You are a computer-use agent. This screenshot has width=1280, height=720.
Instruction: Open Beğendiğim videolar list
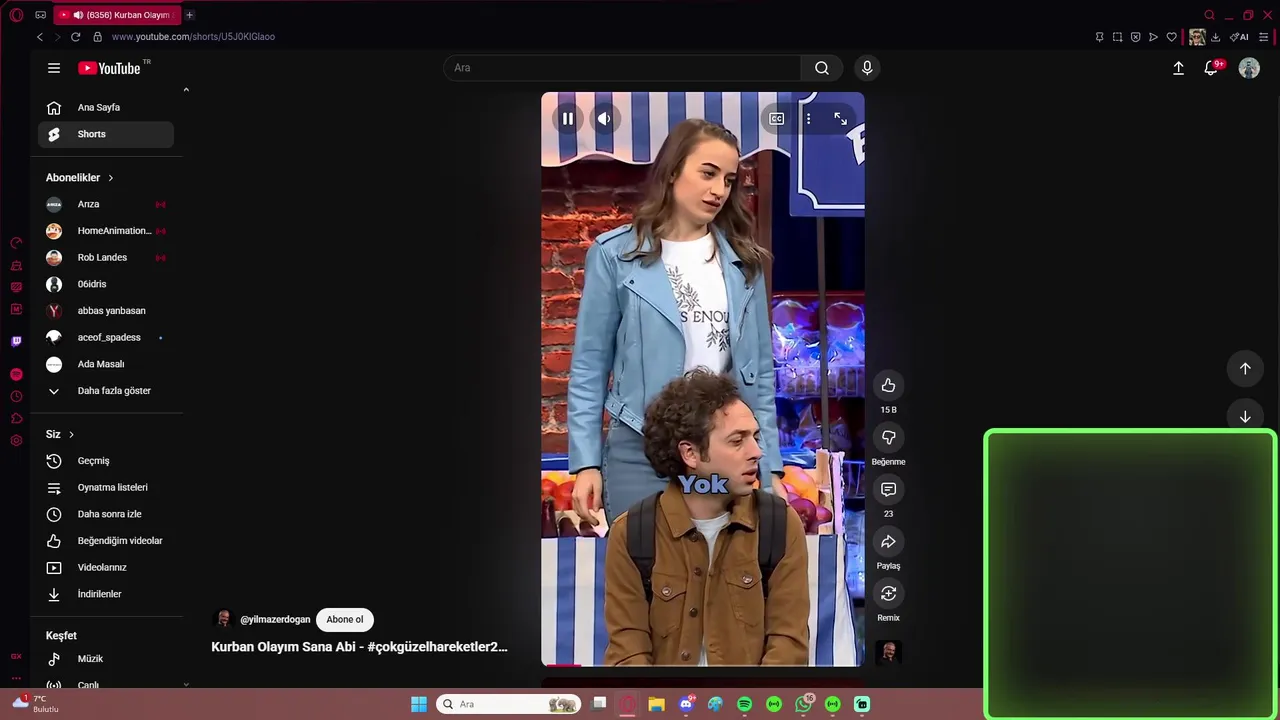click(106, 541)
